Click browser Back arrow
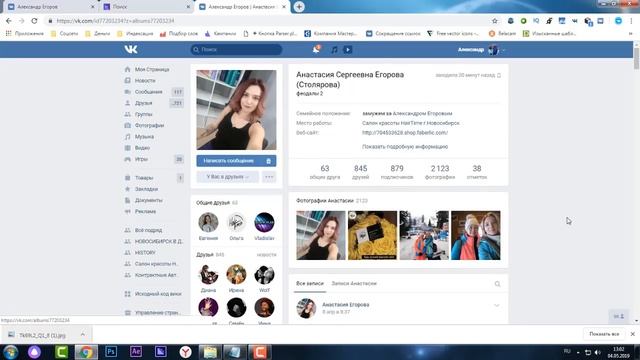This screenshot has width=640, height=360. click(9, 21)
